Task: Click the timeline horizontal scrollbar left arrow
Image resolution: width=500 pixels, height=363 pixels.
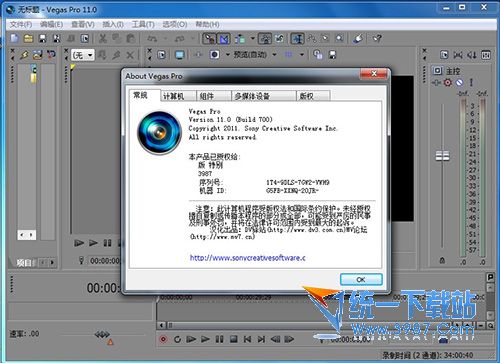Action: [x=161, y=325]
